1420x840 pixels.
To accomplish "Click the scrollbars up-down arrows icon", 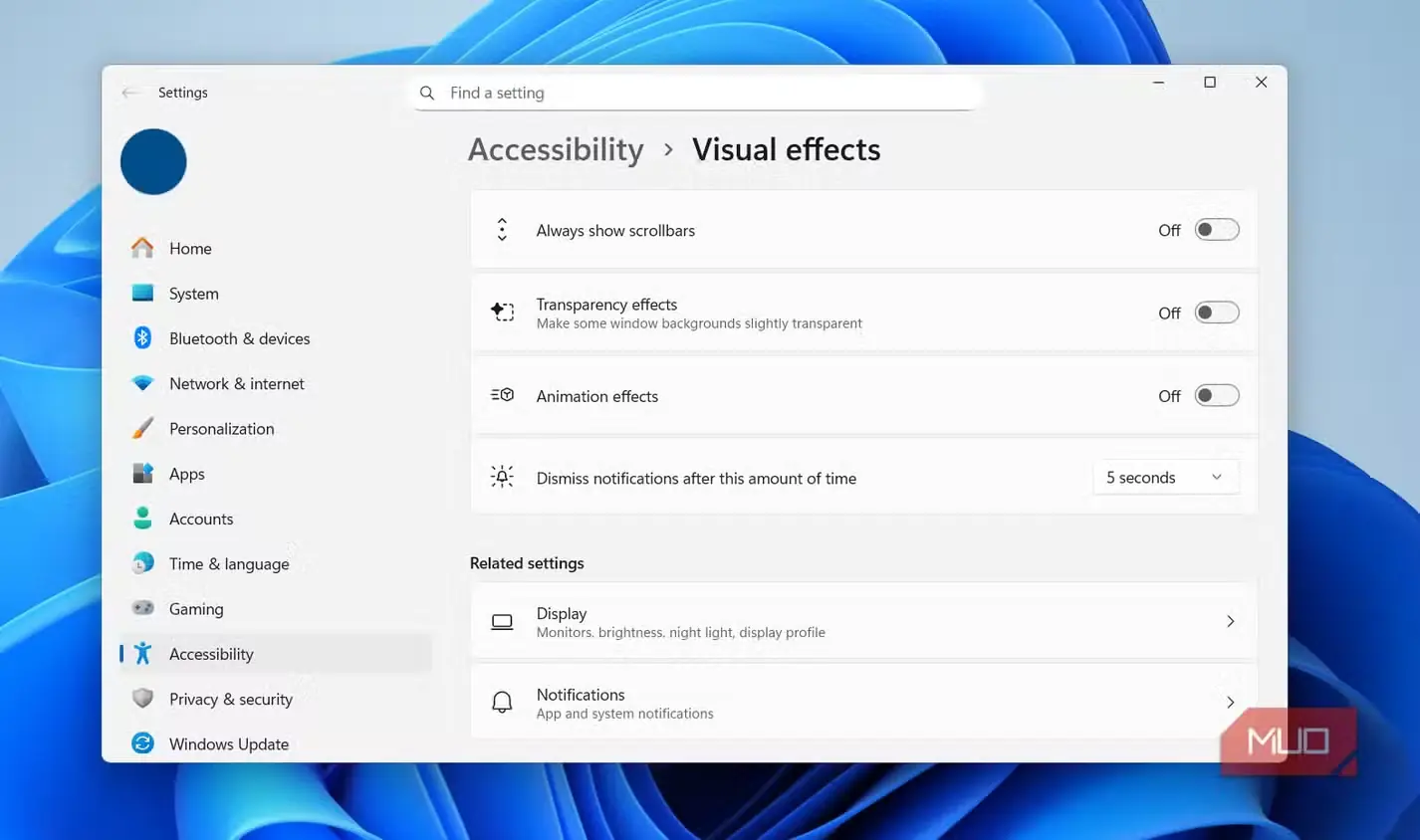I will 502,230.
